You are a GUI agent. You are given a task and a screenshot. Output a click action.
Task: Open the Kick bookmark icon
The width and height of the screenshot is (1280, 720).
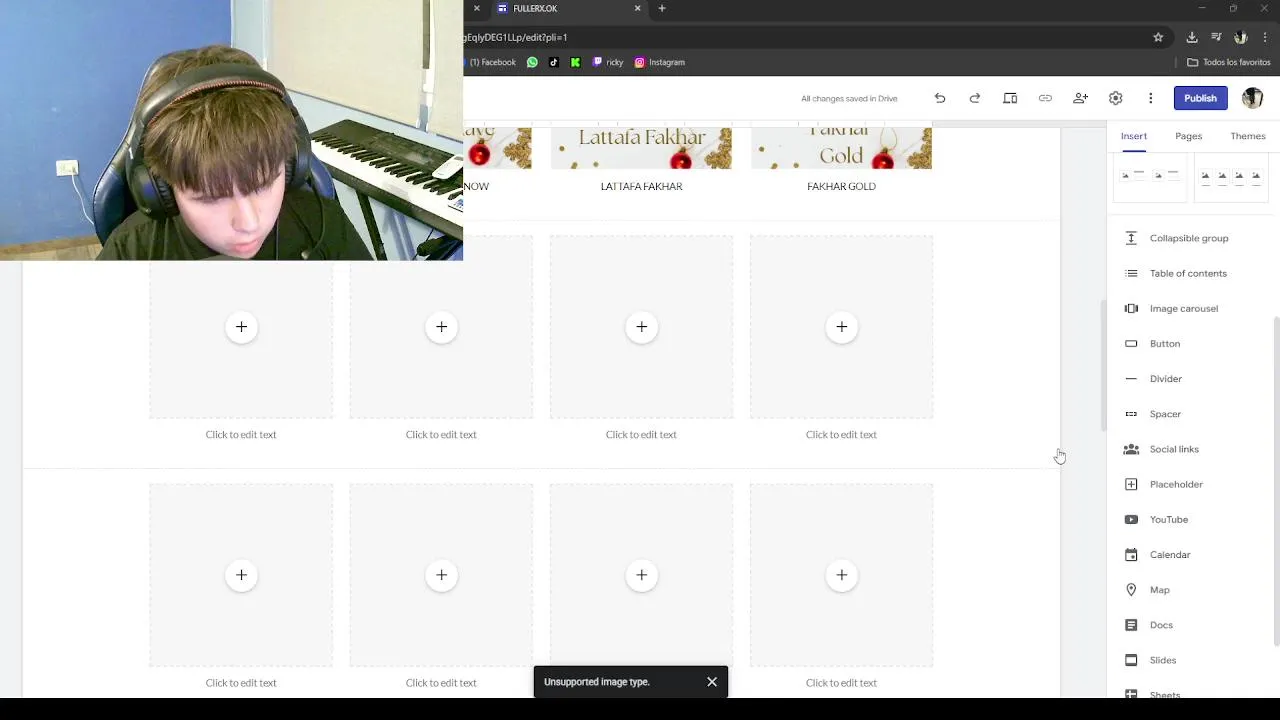[x=575, y=62]
